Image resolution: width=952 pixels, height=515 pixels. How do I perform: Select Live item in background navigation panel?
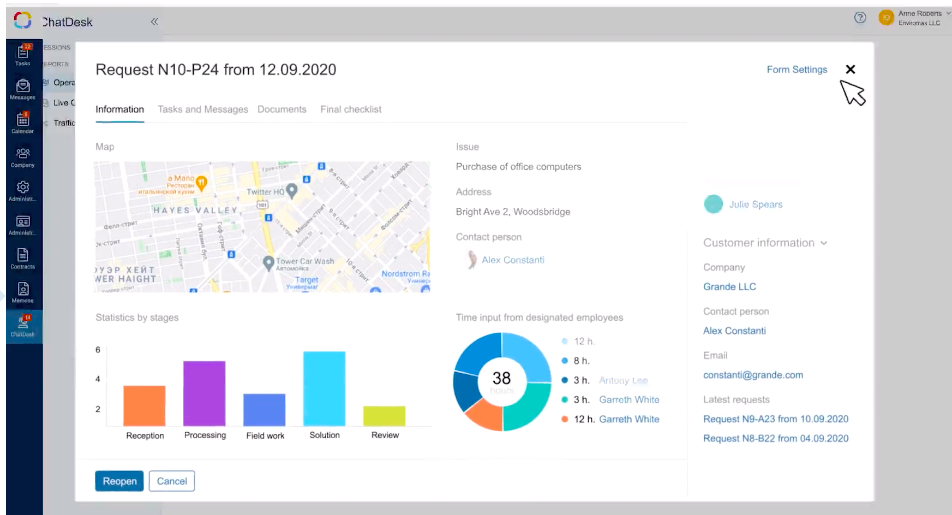60,103
